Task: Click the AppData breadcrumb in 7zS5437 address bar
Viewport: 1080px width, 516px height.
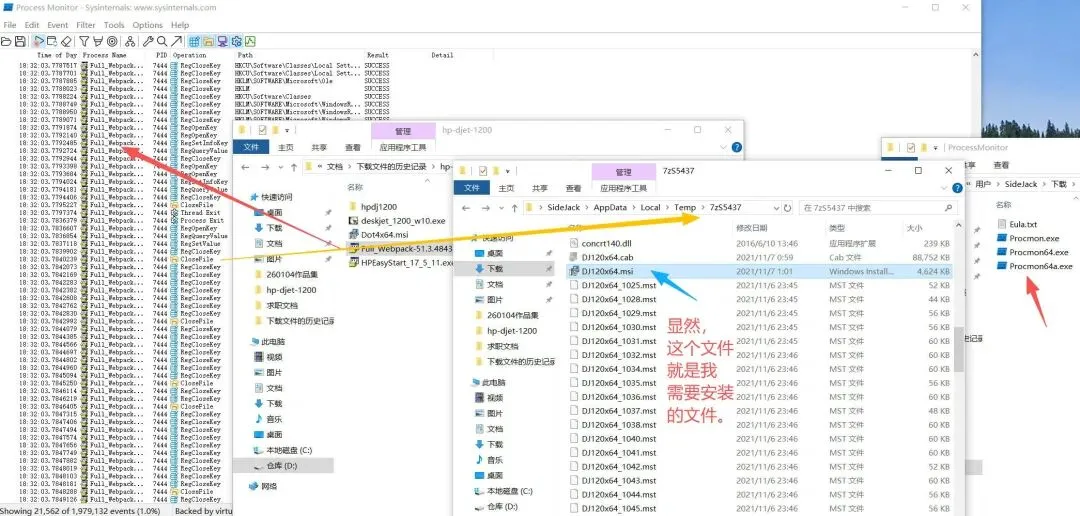Action: 609,207
